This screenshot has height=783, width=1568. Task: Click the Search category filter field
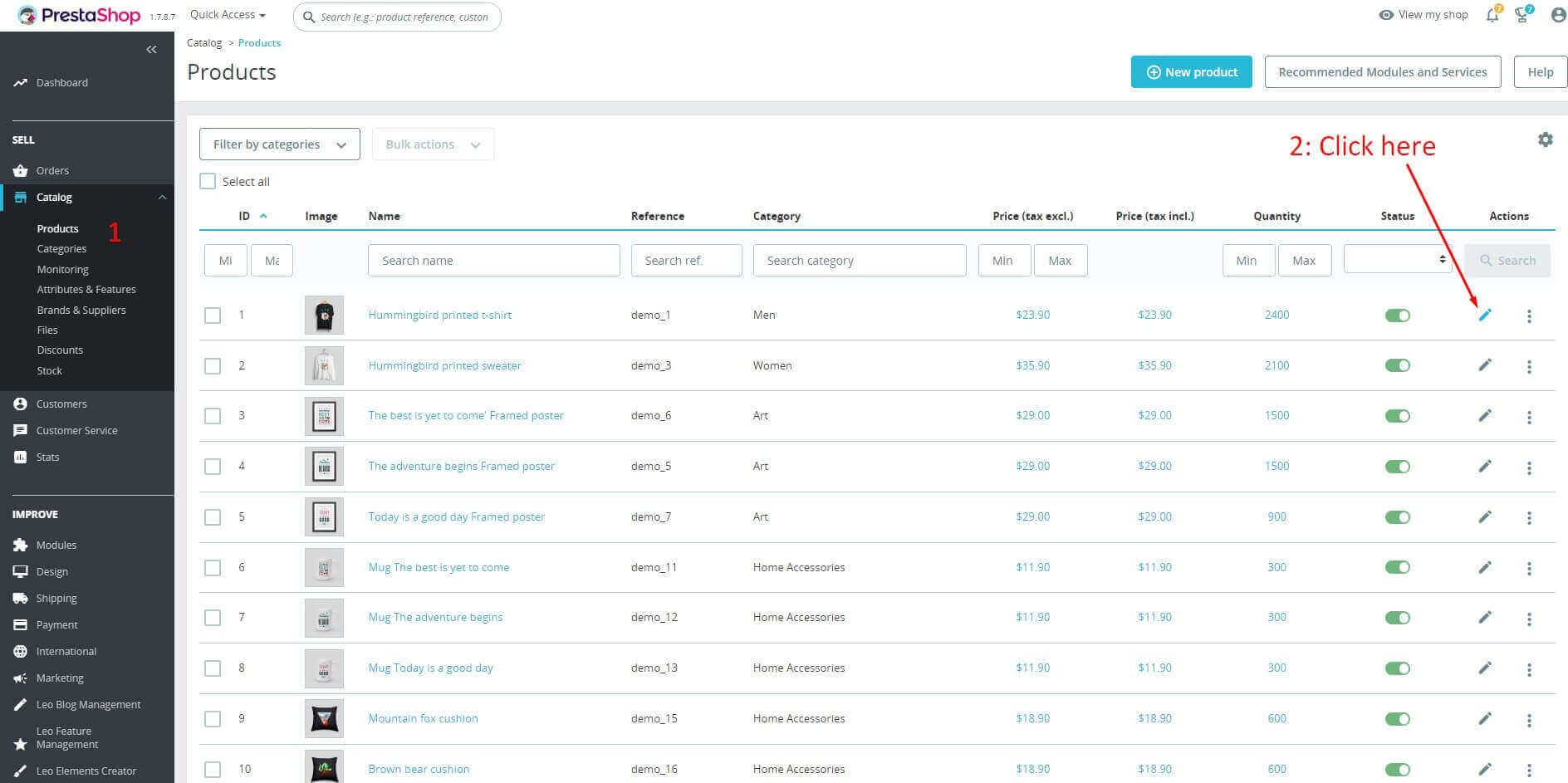pos(860,260)
